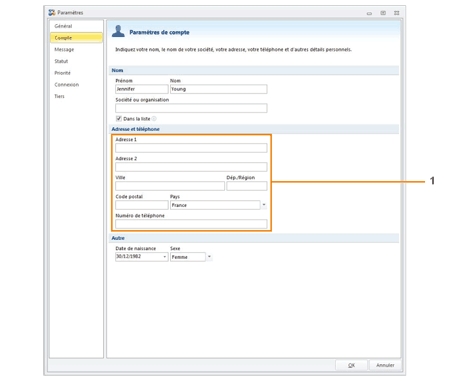Viewport: 450px width, 381px height.
Task: Open the Statut settings category
Action: (x=61, y=61)
